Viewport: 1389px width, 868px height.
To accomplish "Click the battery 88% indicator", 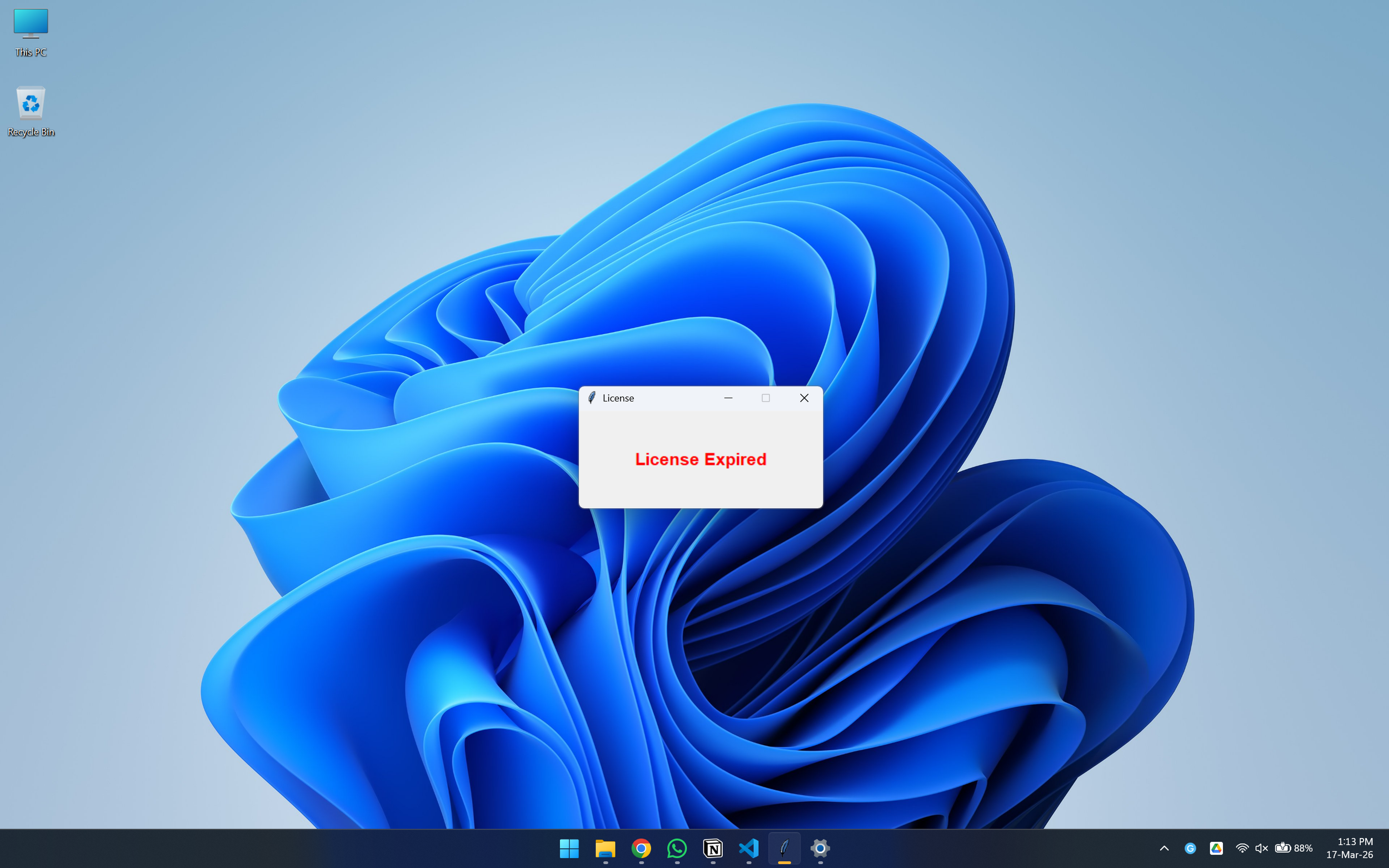I will click(x=1293, y=848).
